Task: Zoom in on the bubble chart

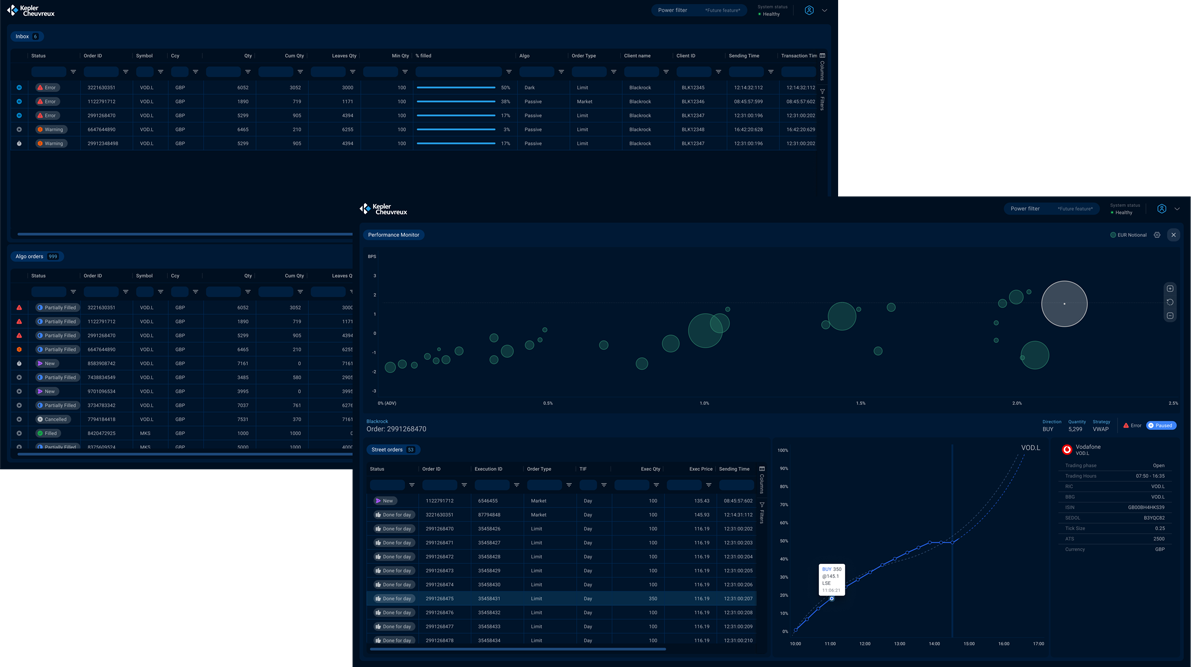Action: point(1170,289)
